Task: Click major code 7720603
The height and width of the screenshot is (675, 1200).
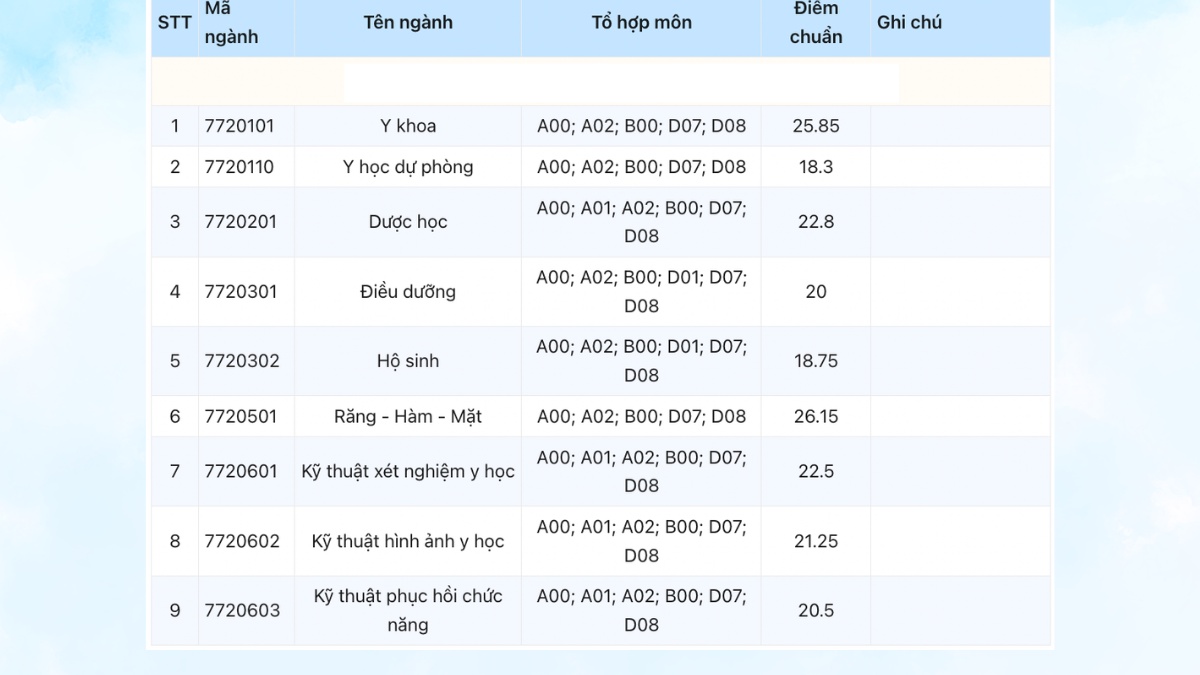Action: (242, 610)
